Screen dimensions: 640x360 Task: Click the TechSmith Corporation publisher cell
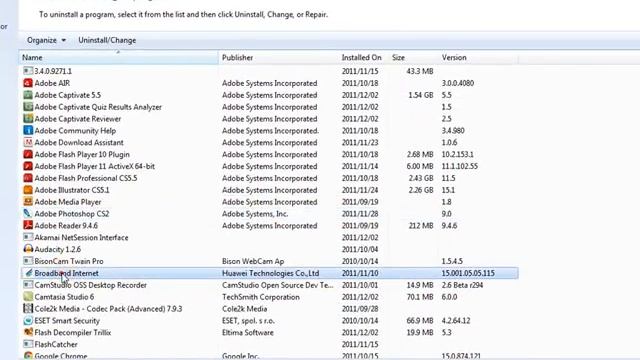tap(261, 297)
